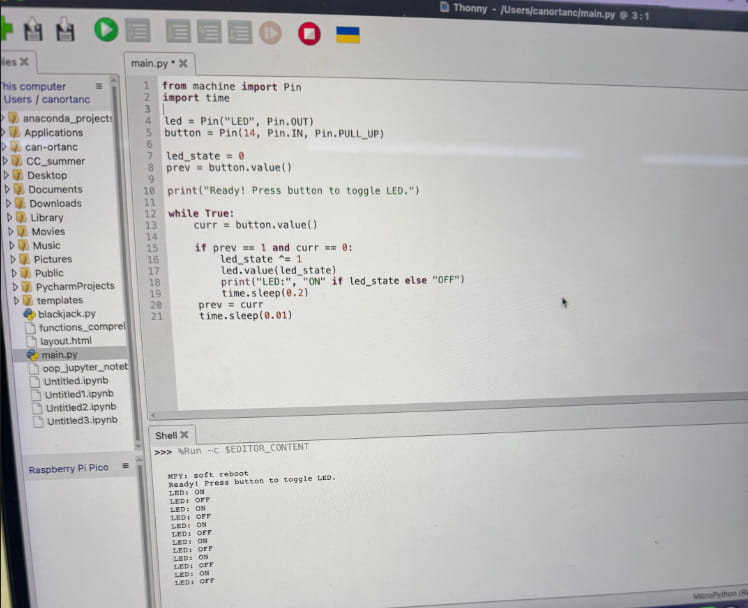Expand the PycharmProjects folder

point(16,286)
